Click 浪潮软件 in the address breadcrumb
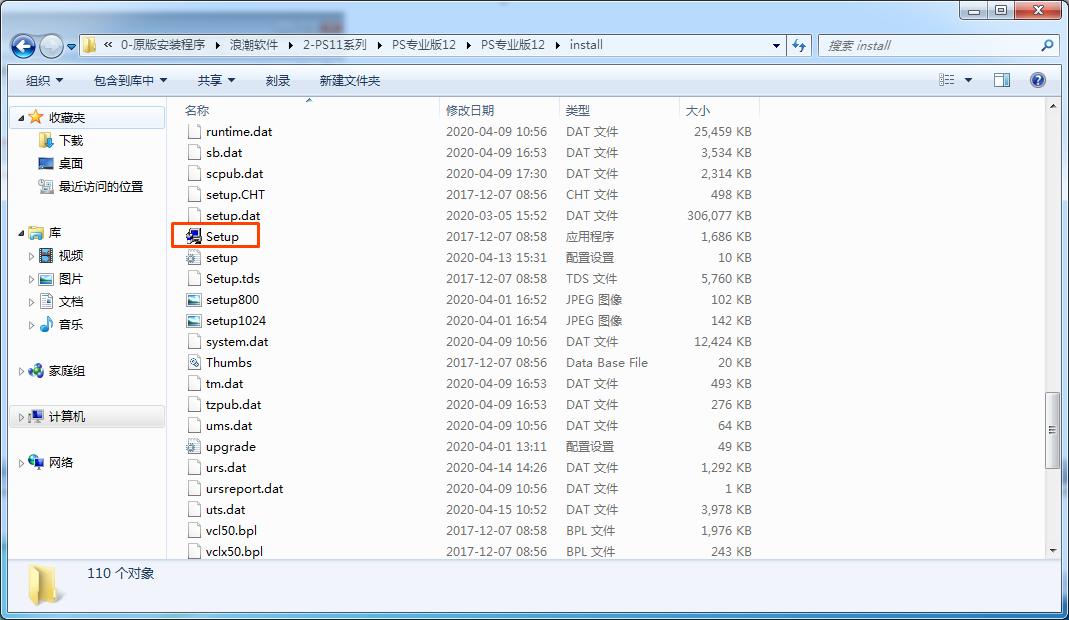Image resolution: width=1069 pixels, height=620 pixels. tap(254, 45)
